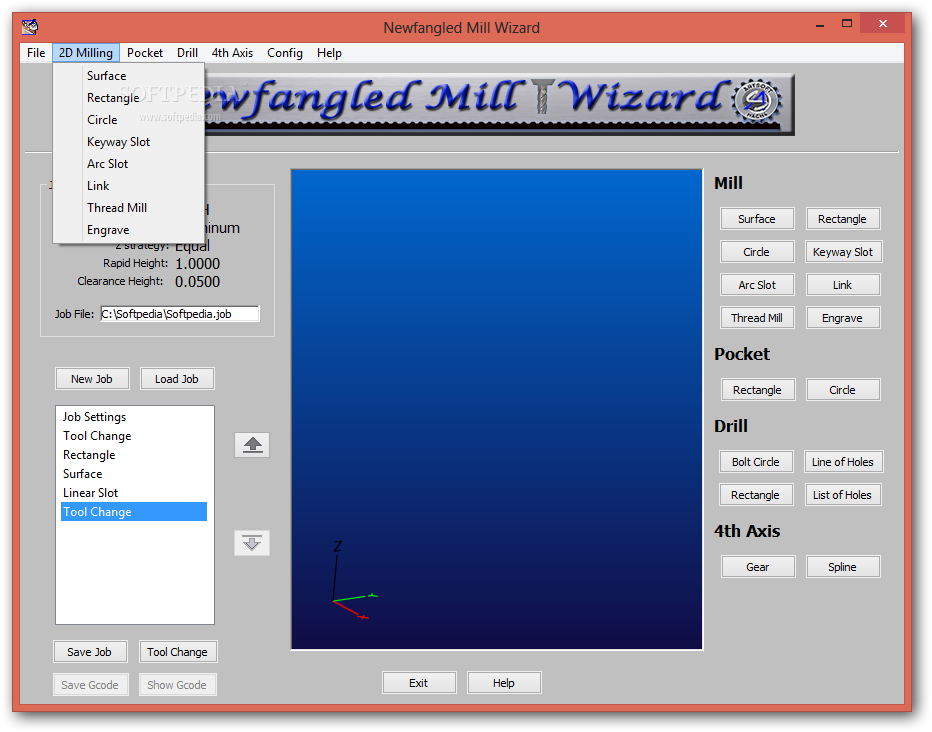The width and height of the screenshot is (932, 732).
Task: Move the selected job item up with the arrow
Action: 252,445
